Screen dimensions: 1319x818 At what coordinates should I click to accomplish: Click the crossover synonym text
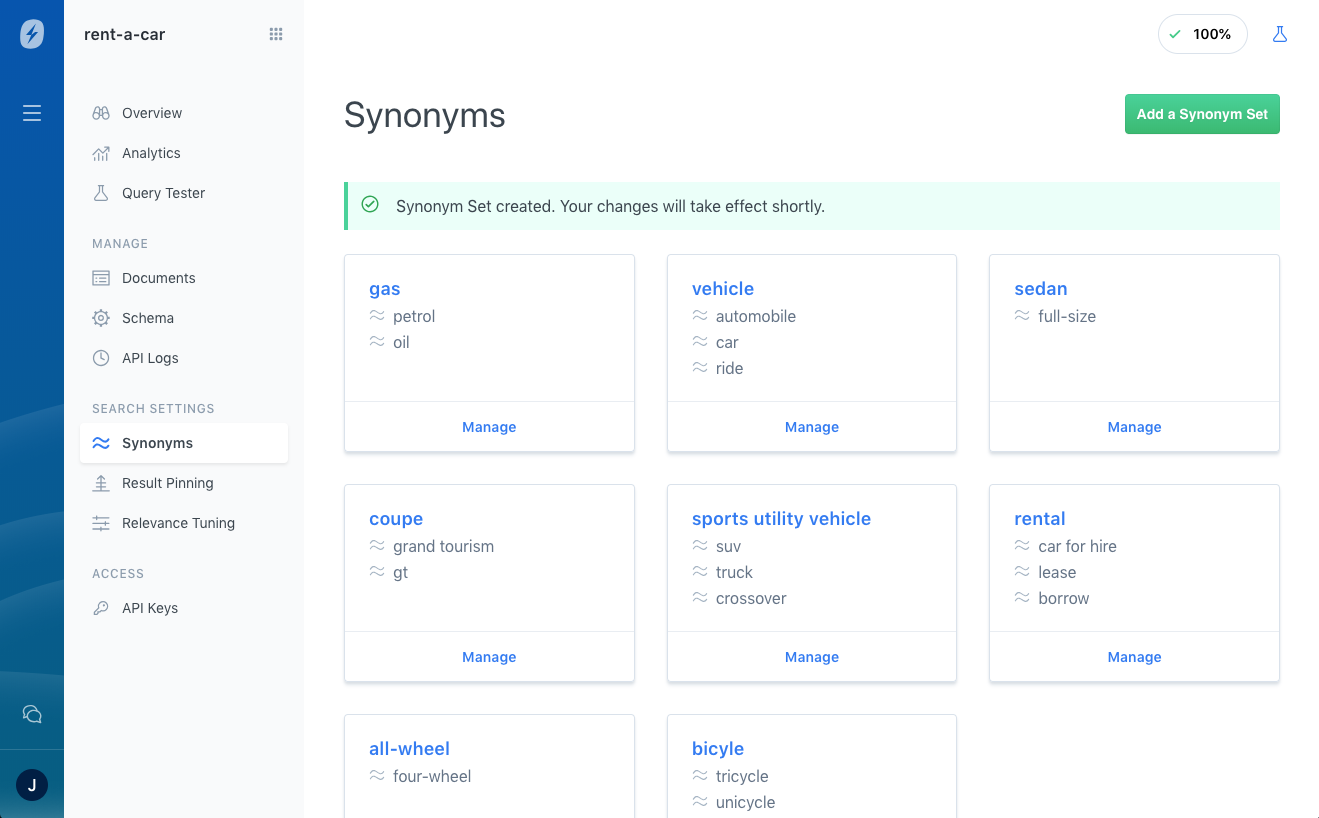(x=751, y=598)
